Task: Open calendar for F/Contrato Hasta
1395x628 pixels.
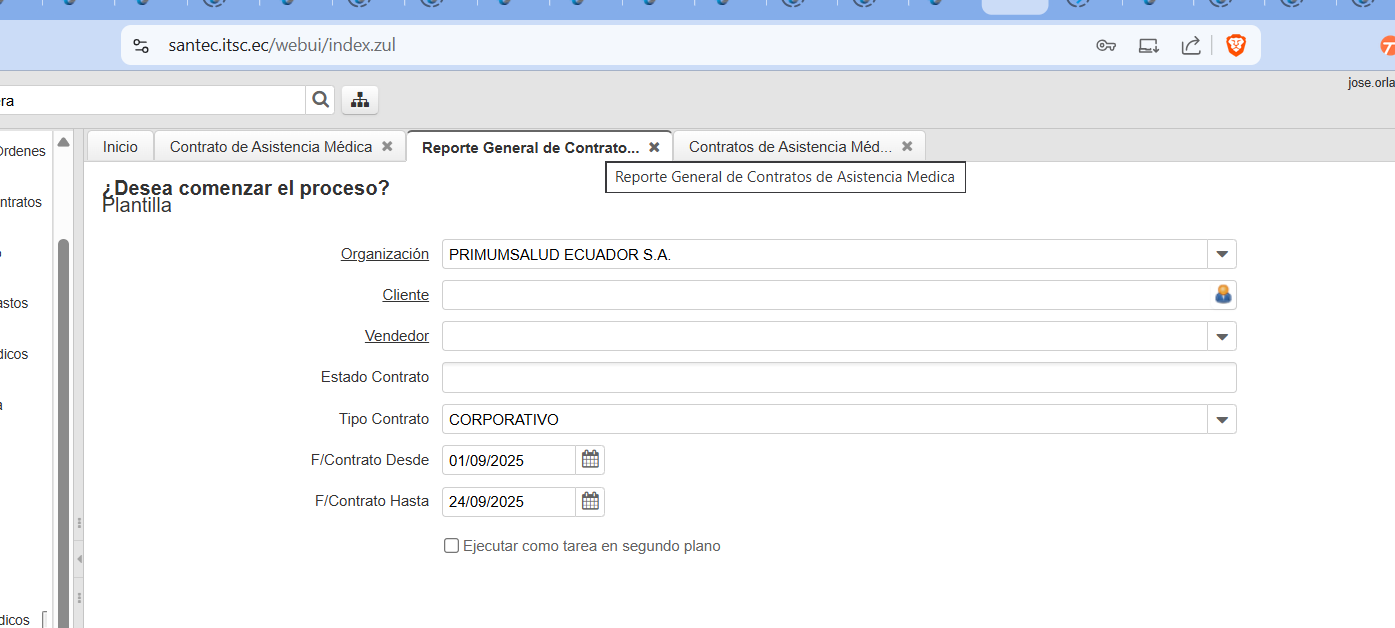Action: click(x=590, y=502)
